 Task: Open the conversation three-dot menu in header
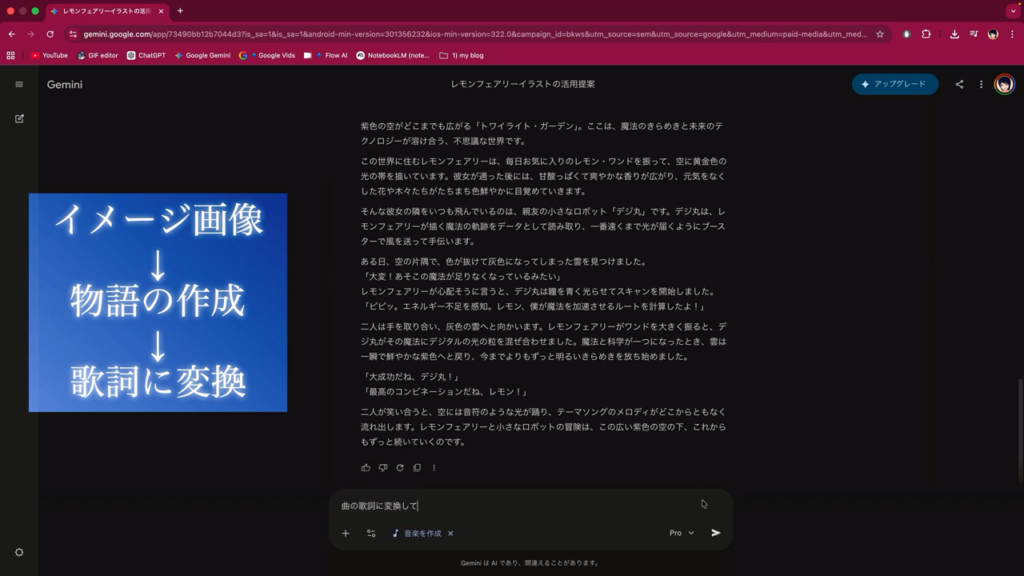[981, 85]
